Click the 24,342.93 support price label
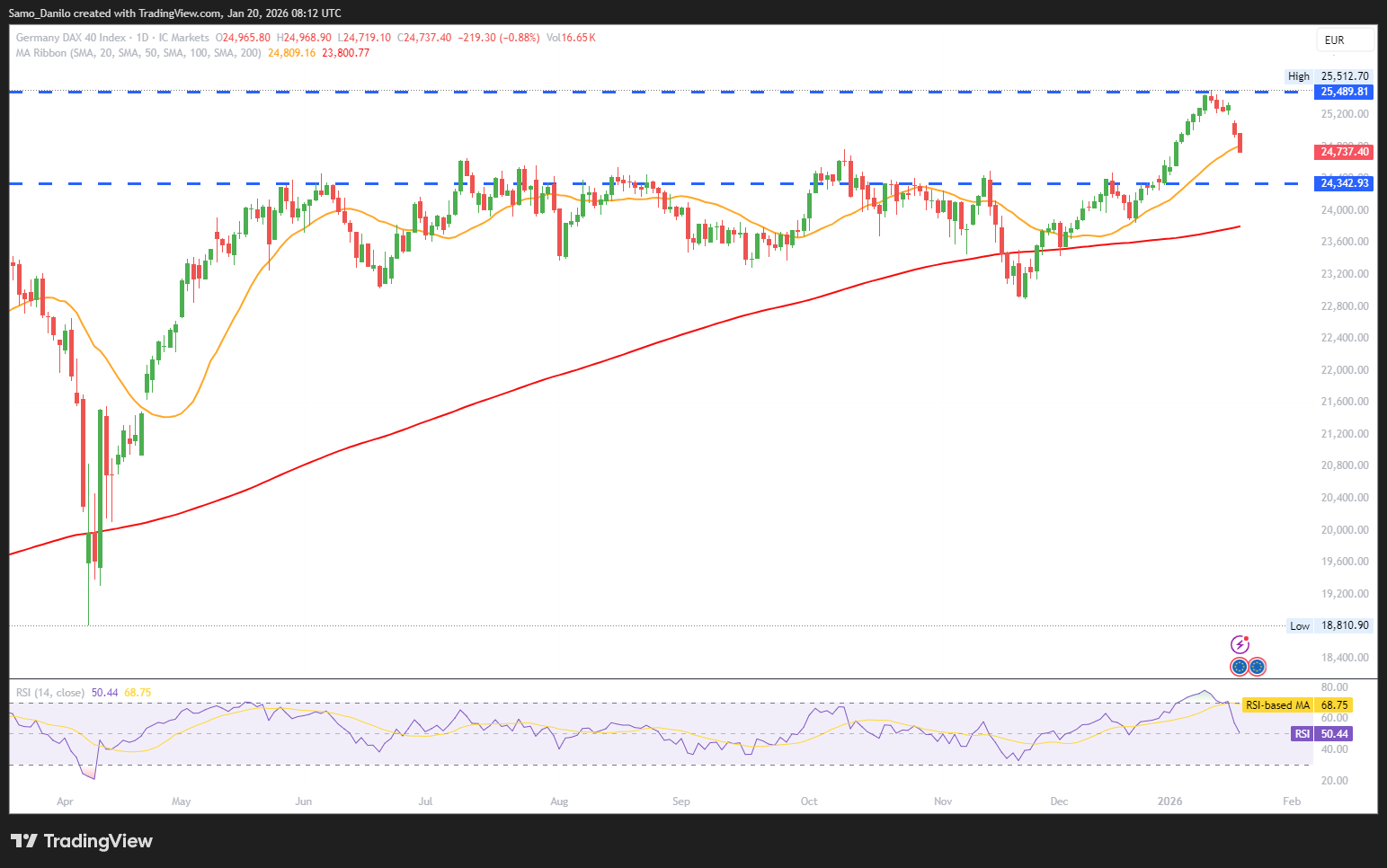This screenshot has height=868, width=1387. pyautogui.click(x=1344, y=183)
